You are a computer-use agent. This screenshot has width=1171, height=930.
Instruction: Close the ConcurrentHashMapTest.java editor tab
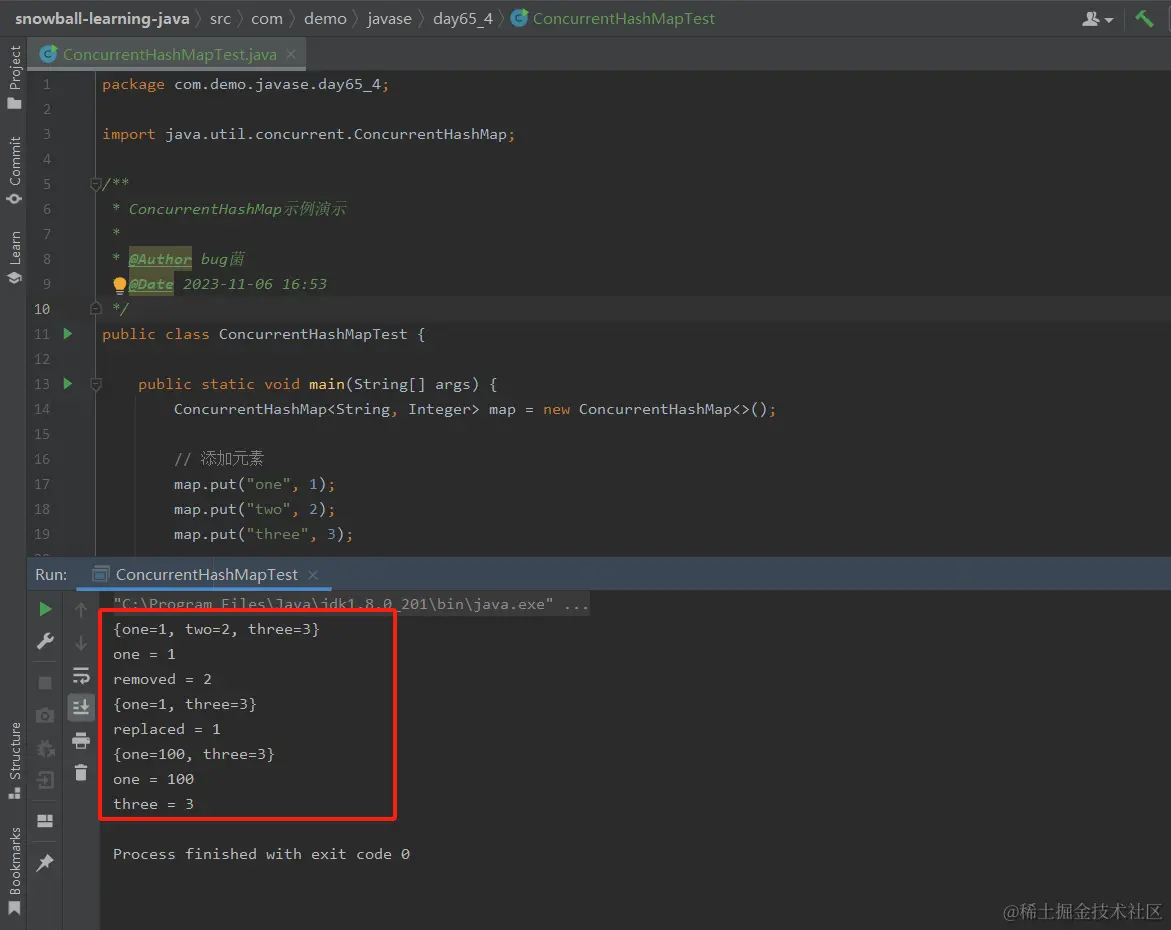[x=291, y=55]
